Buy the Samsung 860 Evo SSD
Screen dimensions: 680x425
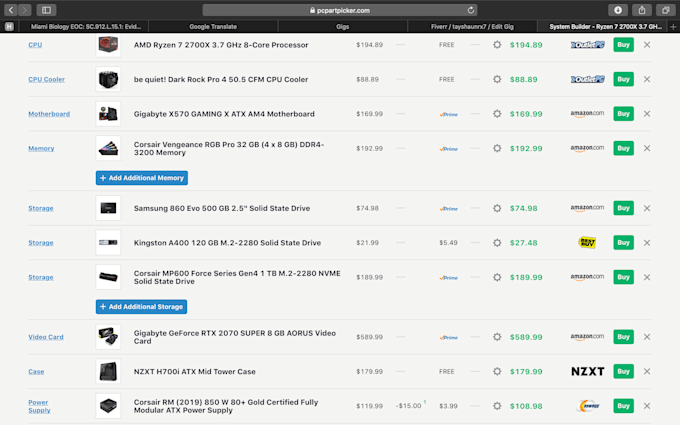pos(624,208)
